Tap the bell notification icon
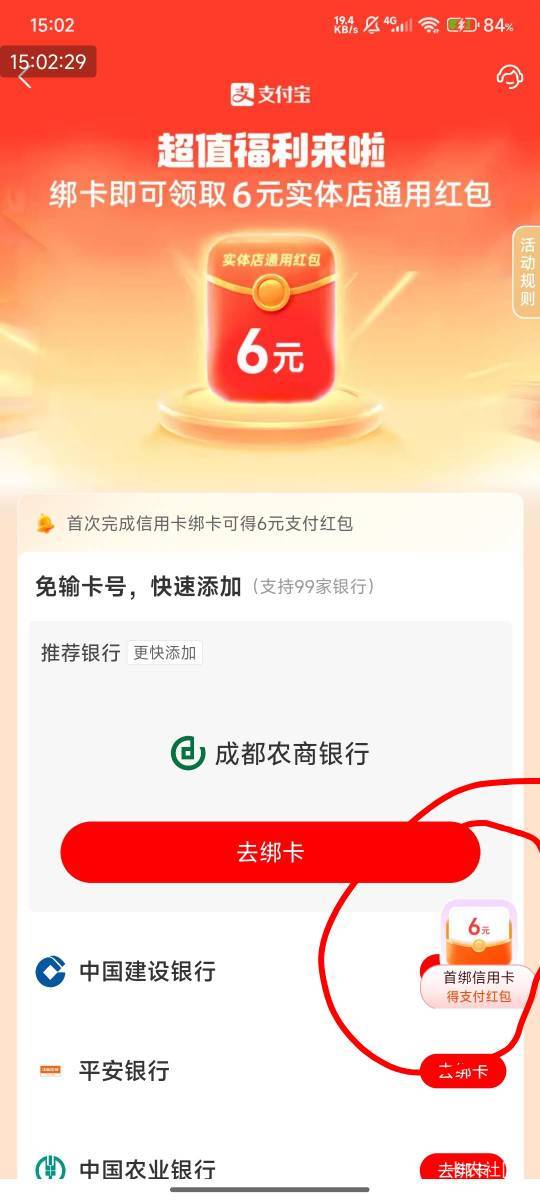540x1200 pixels. (x=45, y=523)
